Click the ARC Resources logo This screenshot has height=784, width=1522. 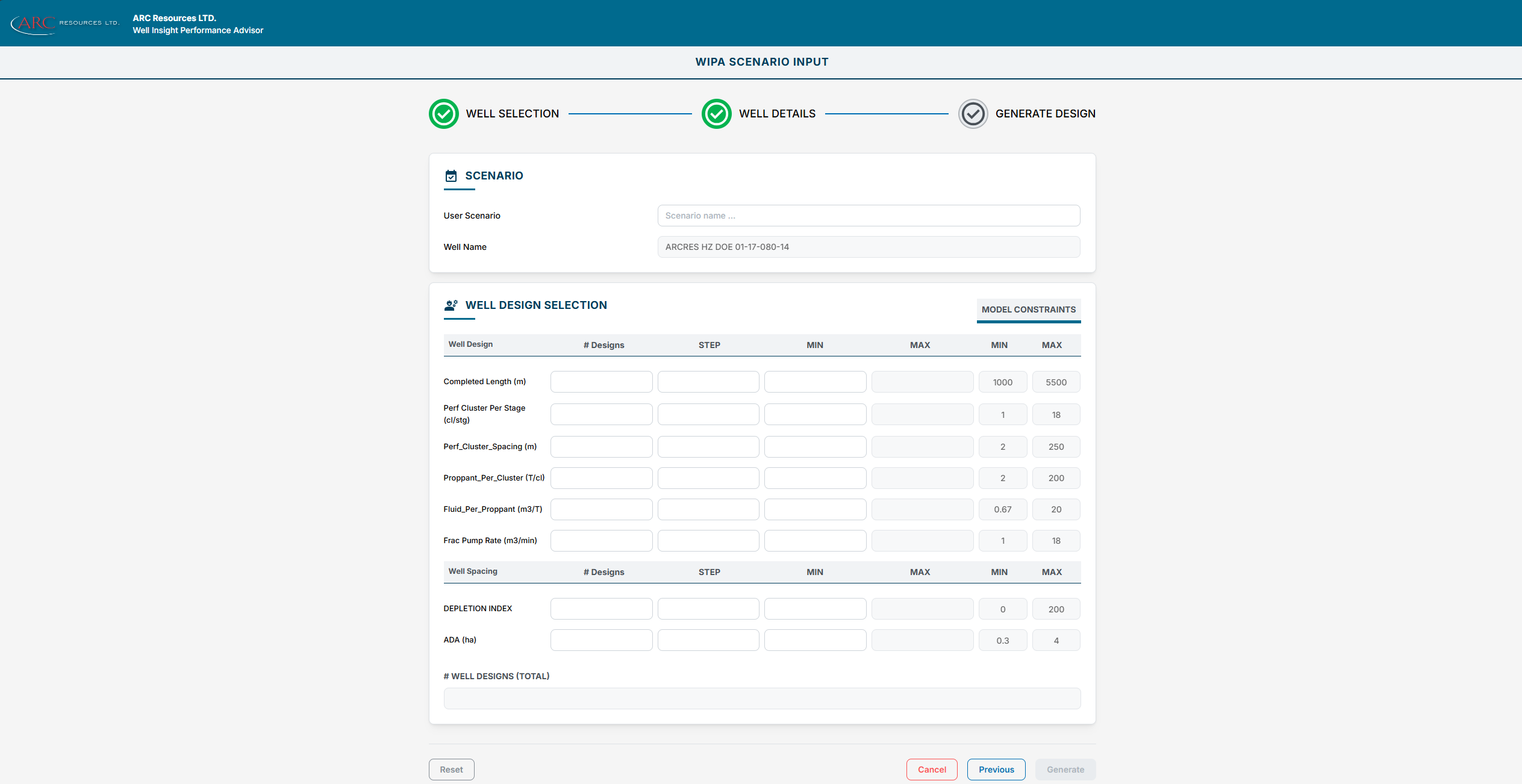tap(65, 23)
